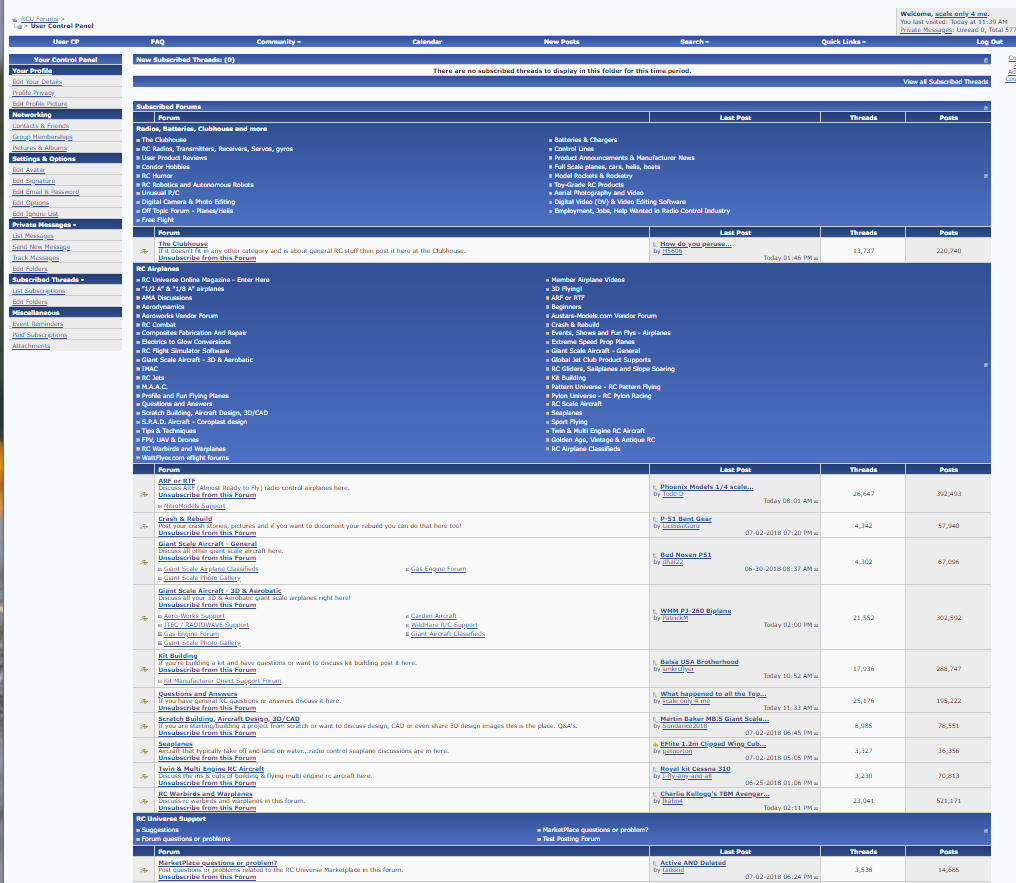Click the forum status icon beside Crash & Rebuild

click(144, 526)
